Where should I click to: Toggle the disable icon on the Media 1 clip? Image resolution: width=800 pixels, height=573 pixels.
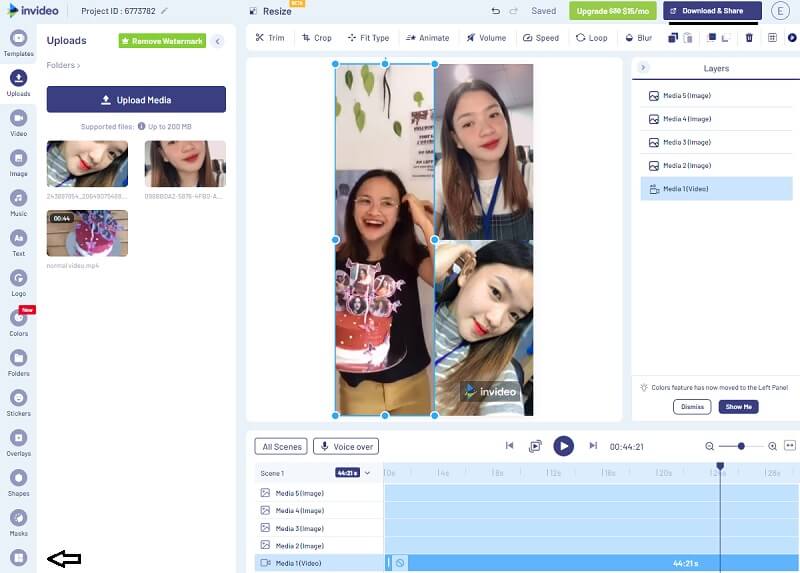[399, 563]
